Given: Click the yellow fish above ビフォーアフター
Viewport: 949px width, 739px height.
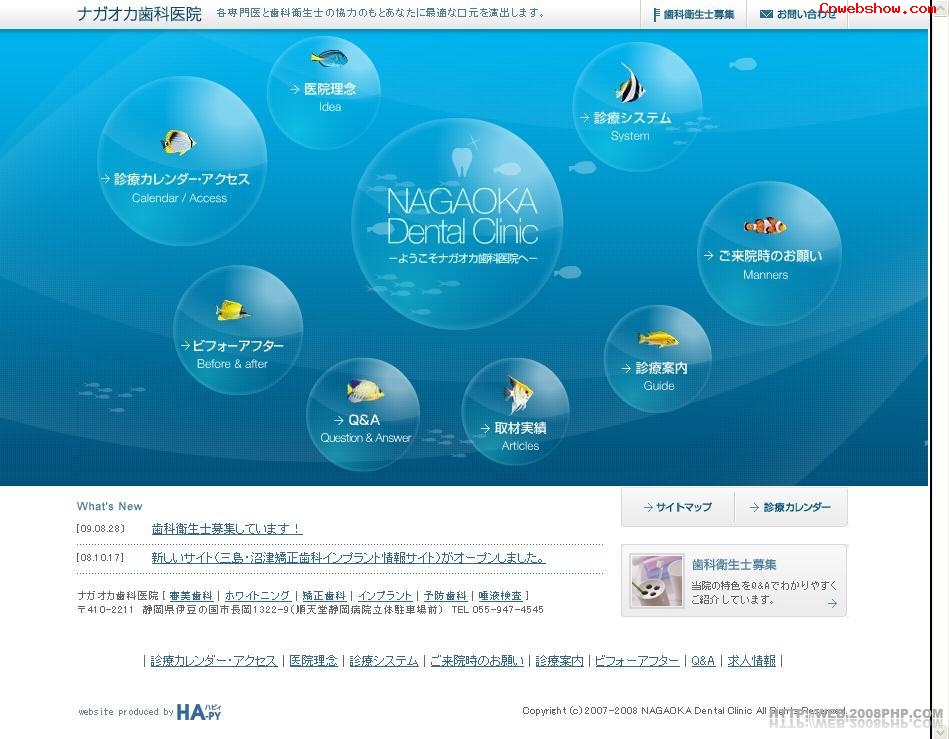Looking at the screenshot, I should pyautogui.click(x=232, y=310).
